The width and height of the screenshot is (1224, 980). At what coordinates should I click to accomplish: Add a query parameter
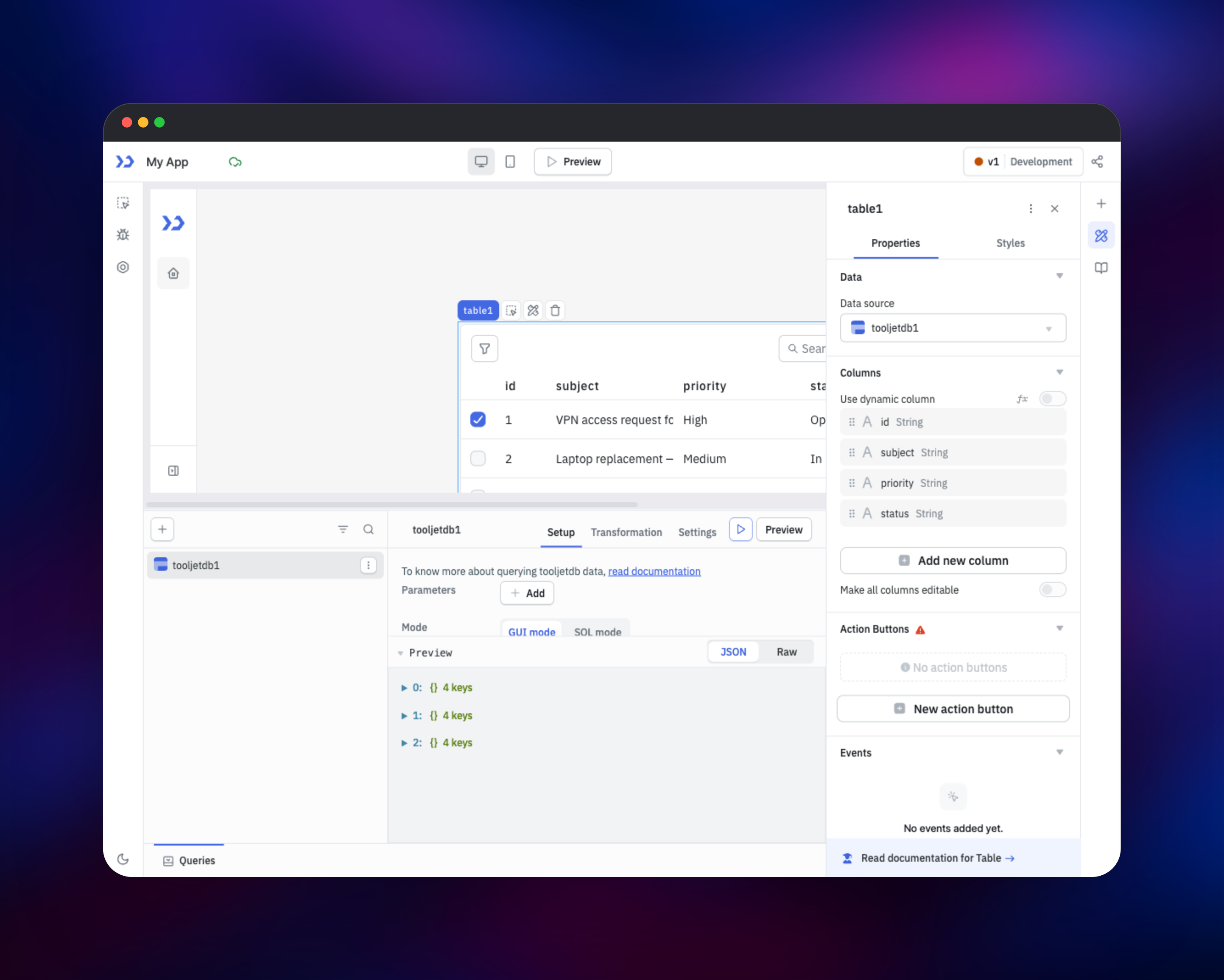point(527,593)
